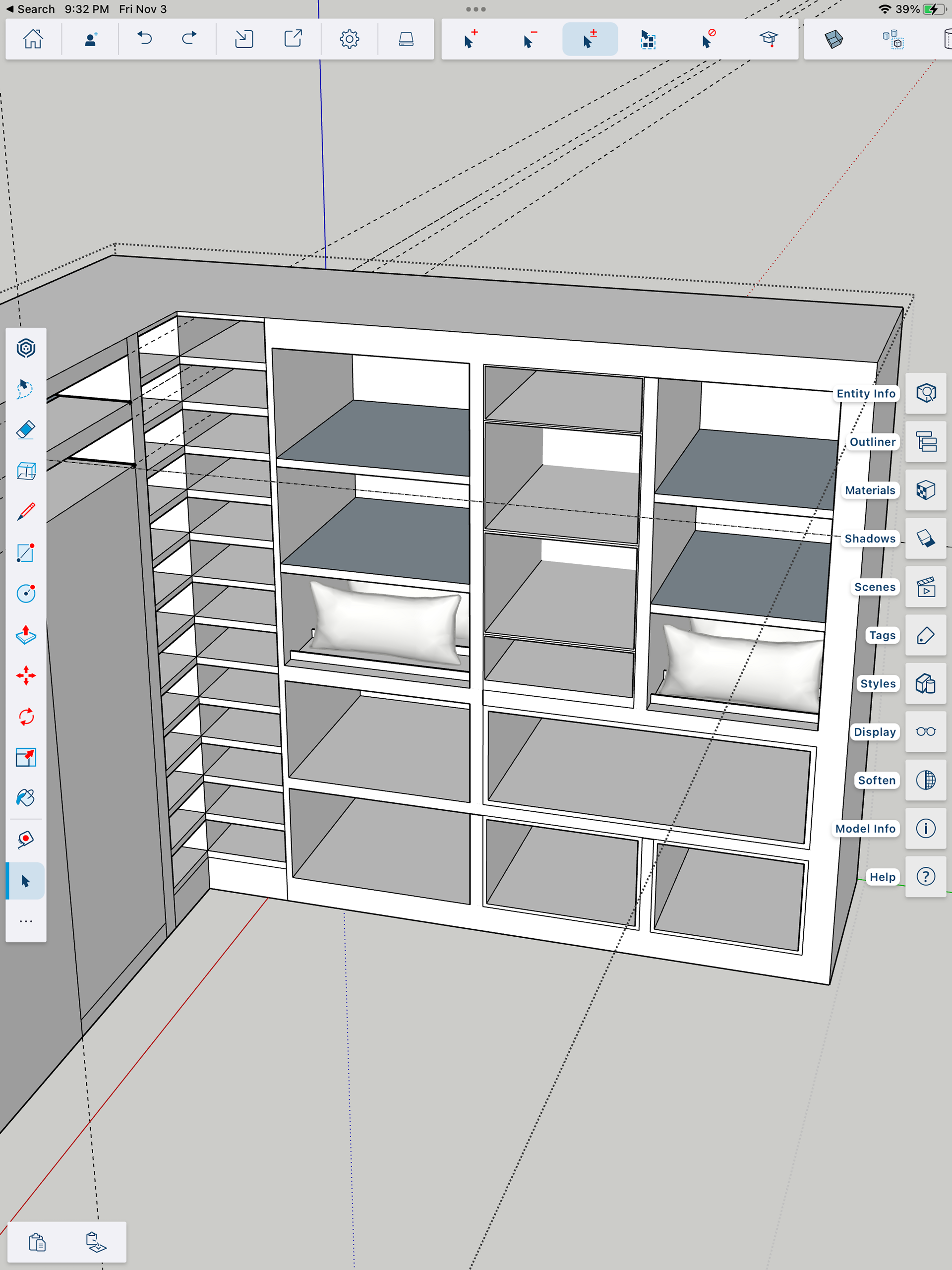
Task: Toggle add/subtract selection mode (plus-minus cursor)
Action: point(590,39)
